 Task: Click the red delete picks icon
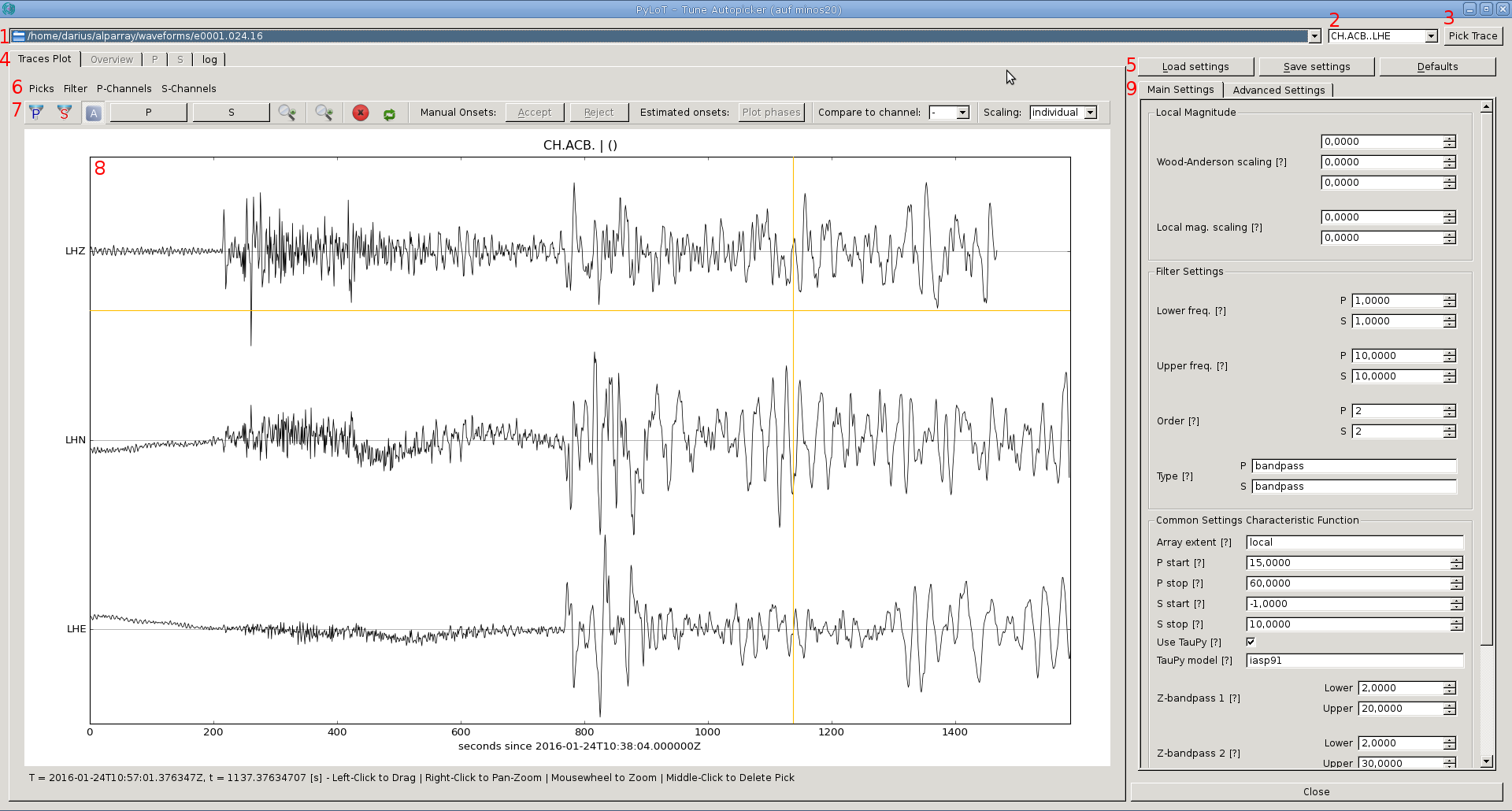tap(360, 113)
